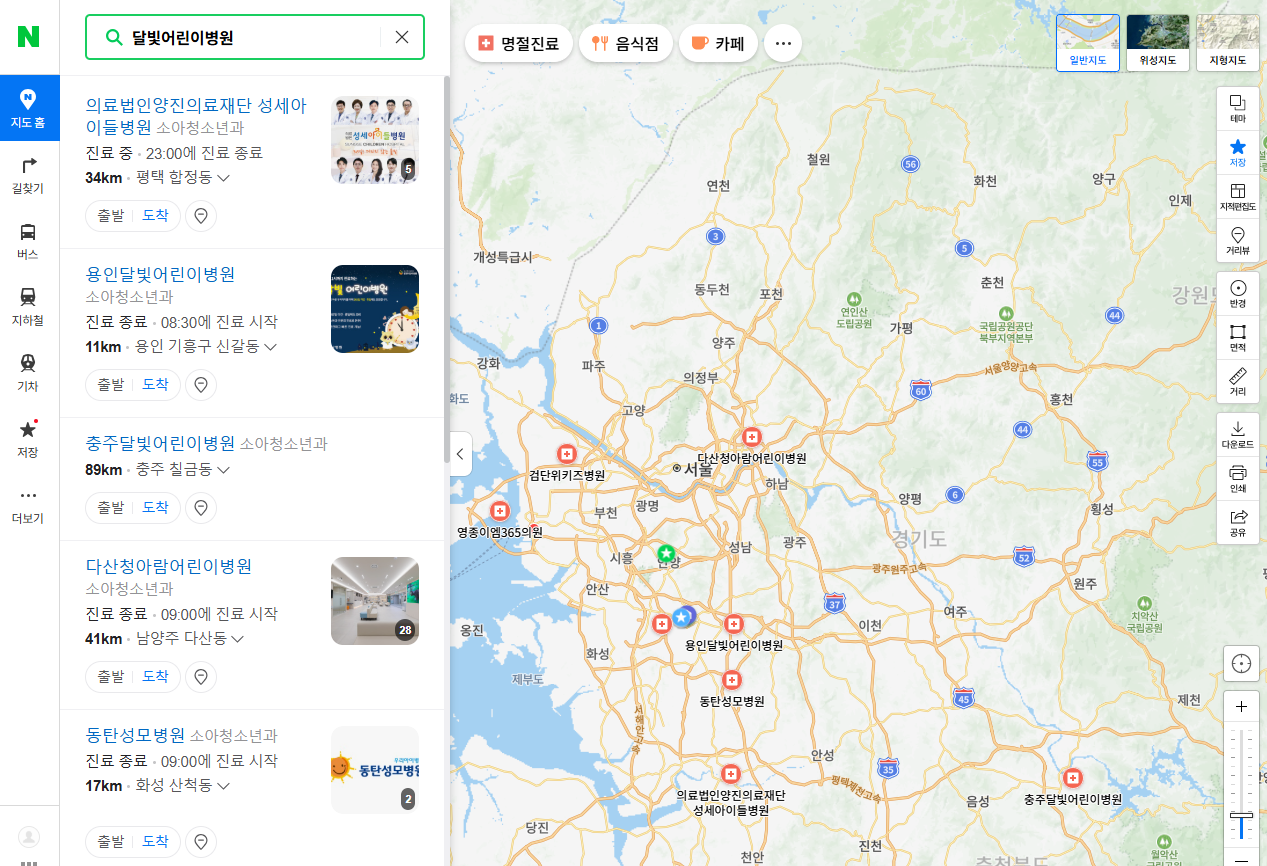Viewport: 1267px width, 866px height.
Task: Open 더보기 in the sidebar
Action: click(28, 504)
